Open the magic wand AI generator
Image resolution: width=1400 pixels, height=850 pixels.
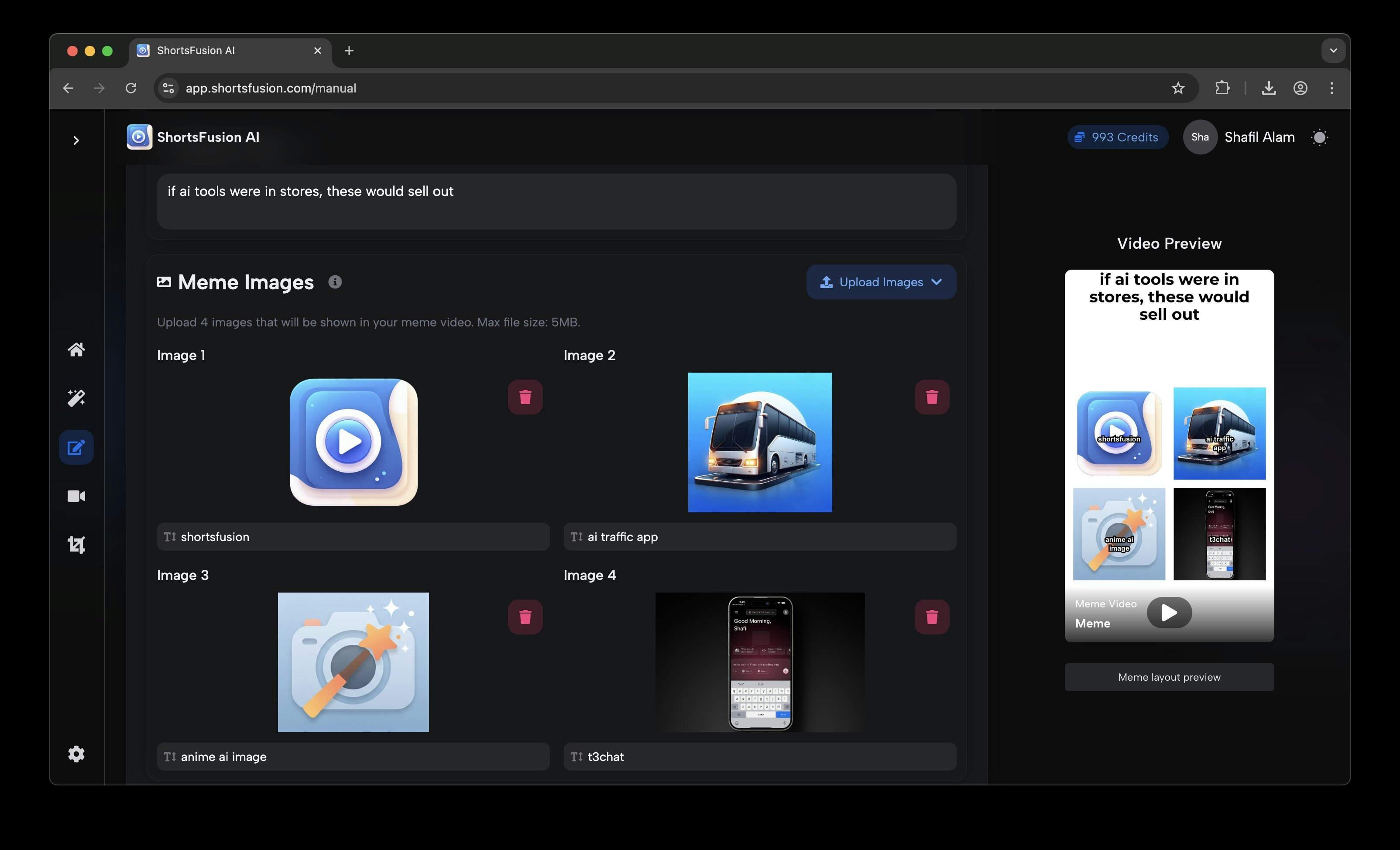tap(76, 398)
